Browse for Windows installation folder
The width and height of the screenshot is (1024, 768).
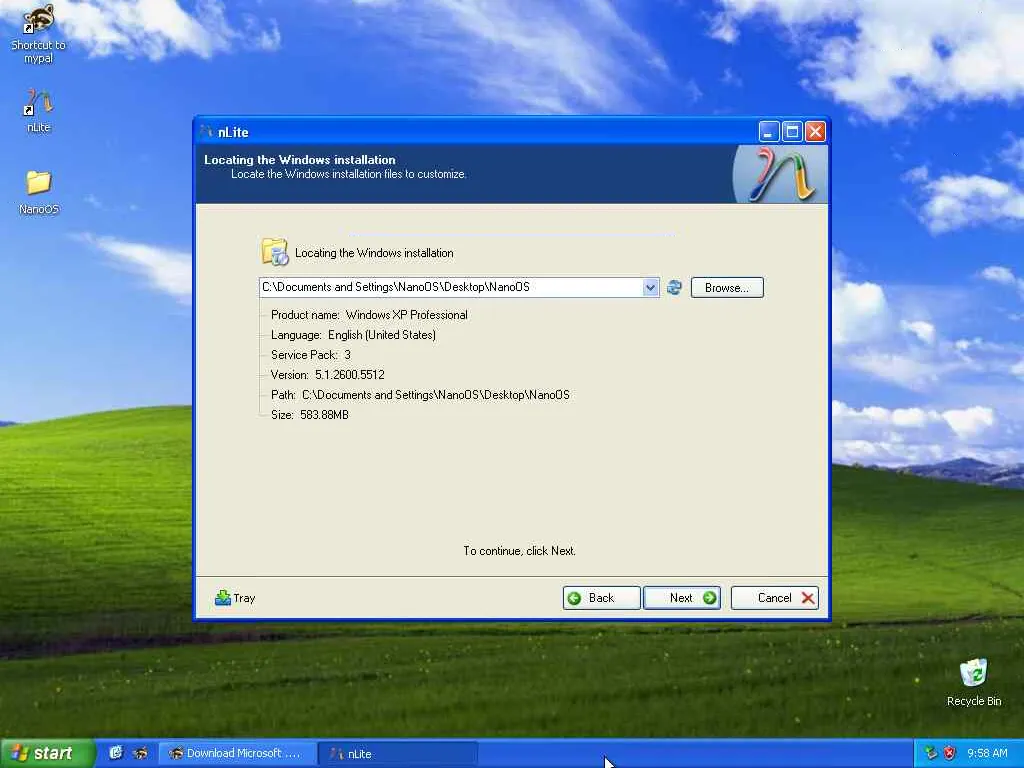pyautogui.click(x=727, y=287)
